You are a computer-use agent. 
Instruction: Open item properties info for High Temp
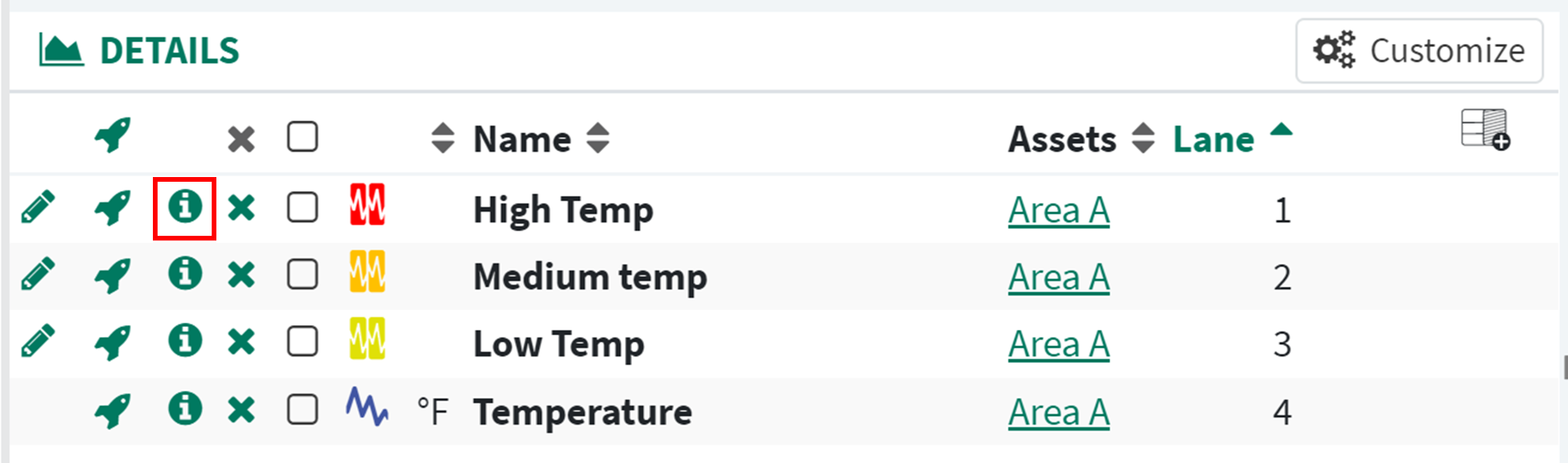coord(185,208)
